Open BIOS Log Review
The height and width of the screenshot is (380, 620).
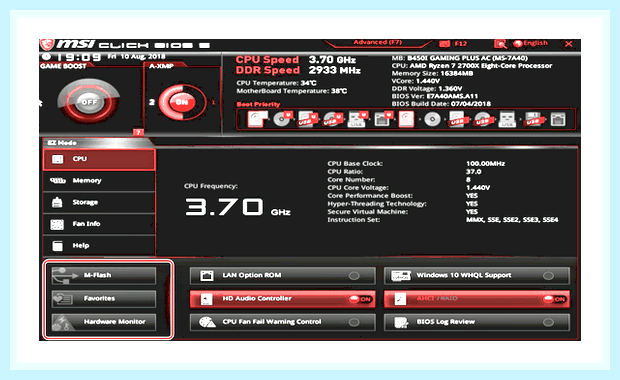pos(476,322)
